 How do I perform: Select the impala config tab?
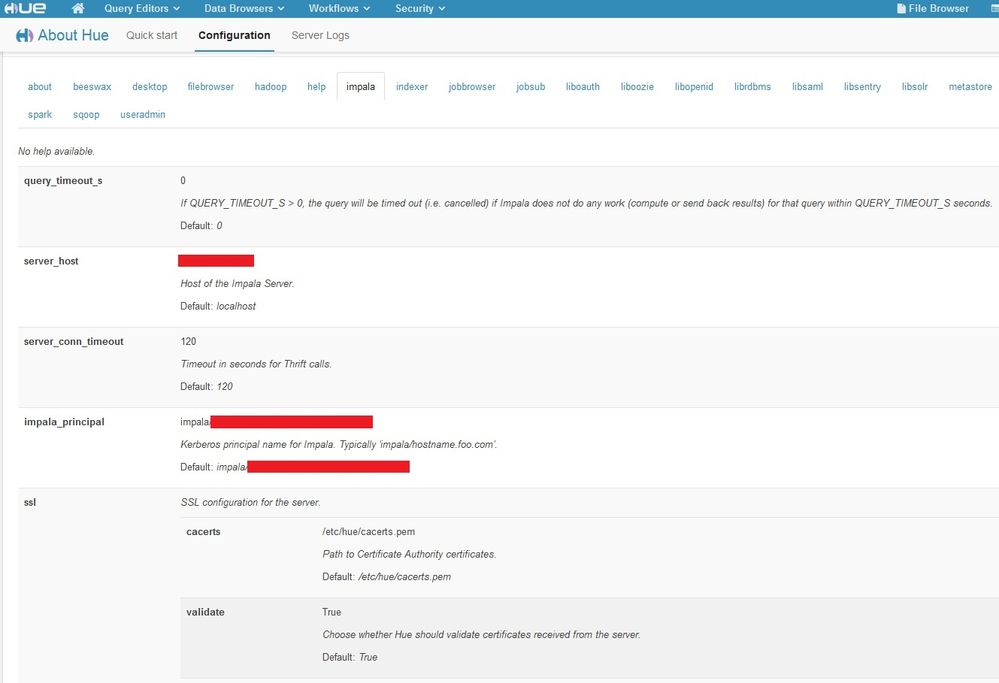(361, 87)
